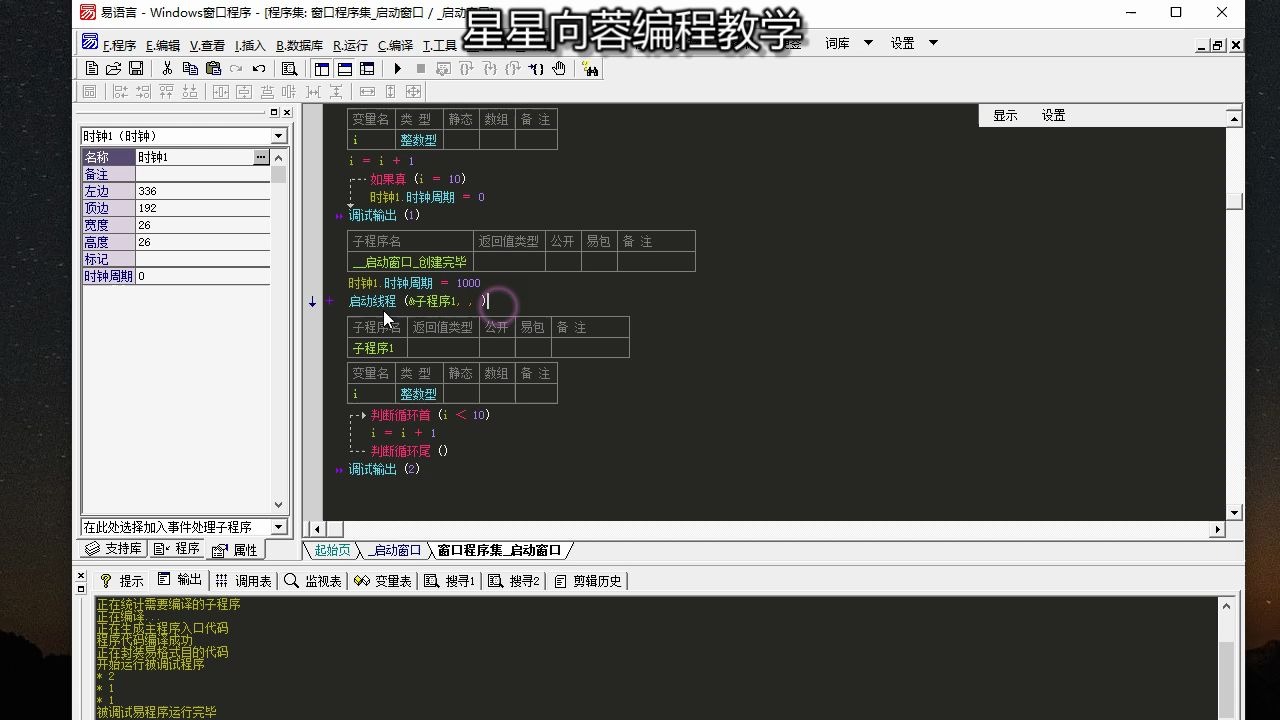Toggle the horizontal split layout view
The image size is (1280, 720).
[346, 68]
